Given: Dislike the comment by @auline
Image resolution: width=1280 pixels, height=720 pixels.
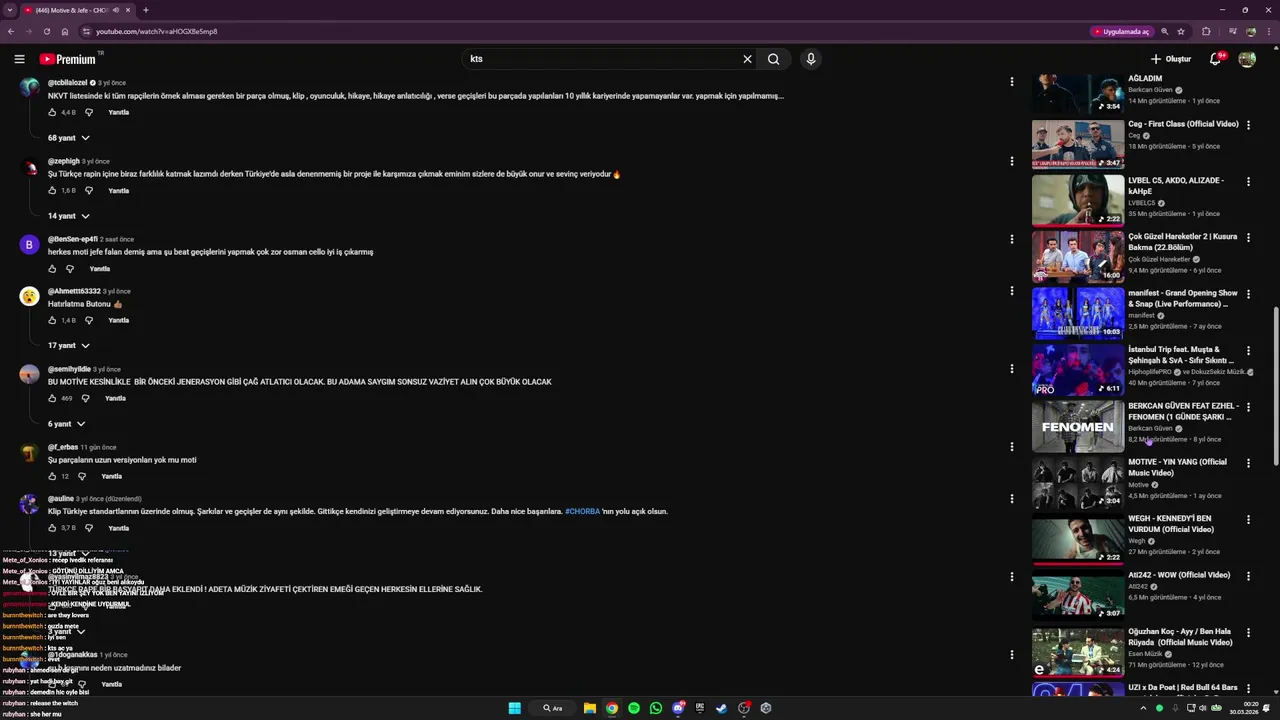Looking at the screenshot, I should coord(88,528).
